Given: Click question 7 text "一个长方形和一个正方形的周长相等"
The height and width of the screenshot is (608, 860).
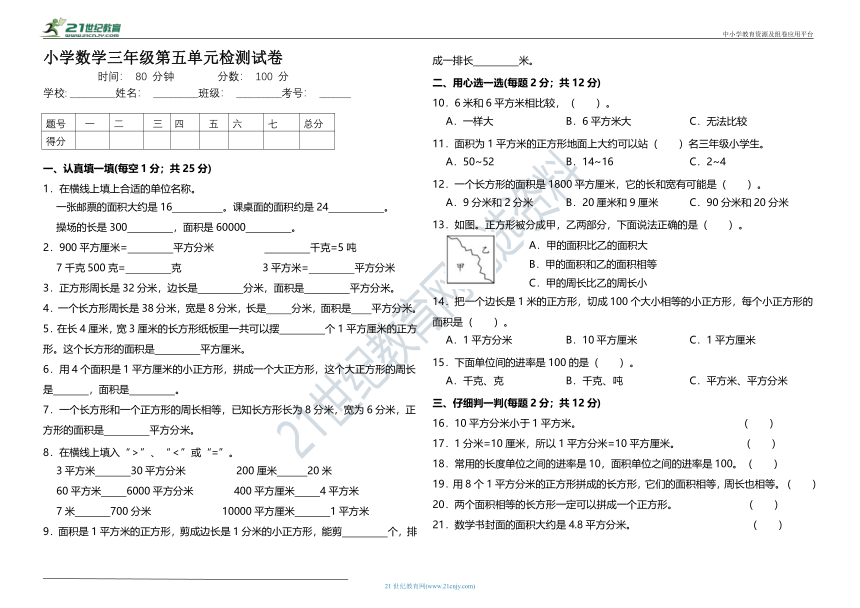Looking at the screenshot, I should click(140, 410).
